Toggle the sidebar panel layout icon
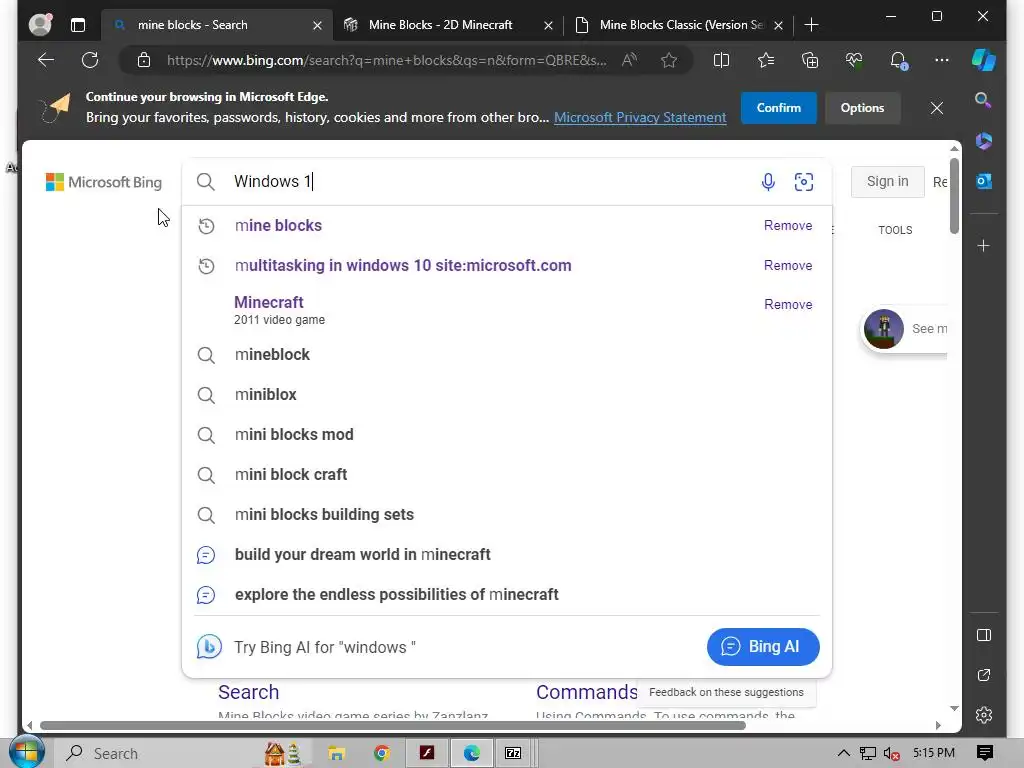Image resolution: width=1024 pixels, height=768 pixels. point(984,635)
